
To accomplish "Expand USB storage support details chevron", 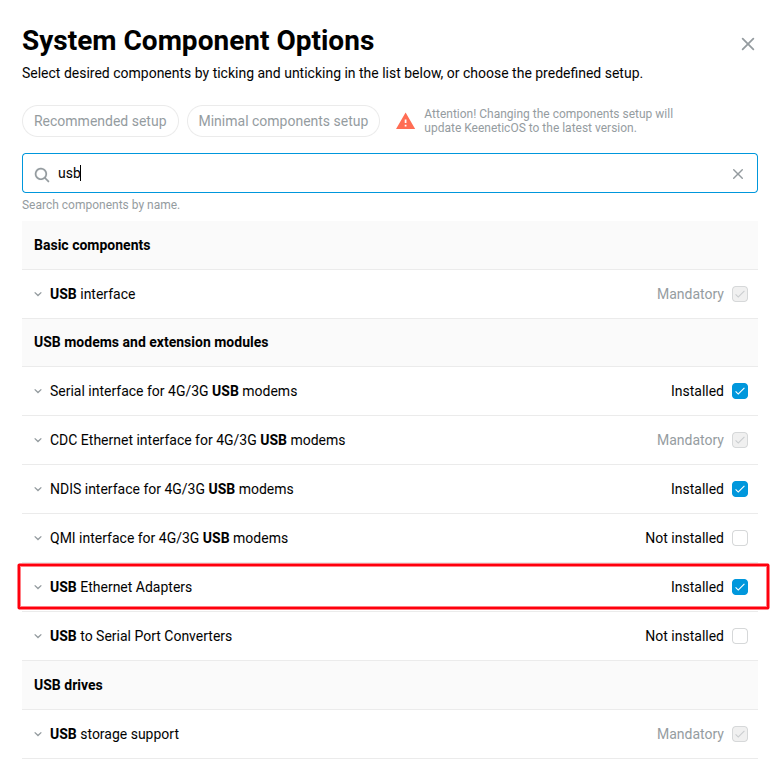I will (x=38, y=734).
